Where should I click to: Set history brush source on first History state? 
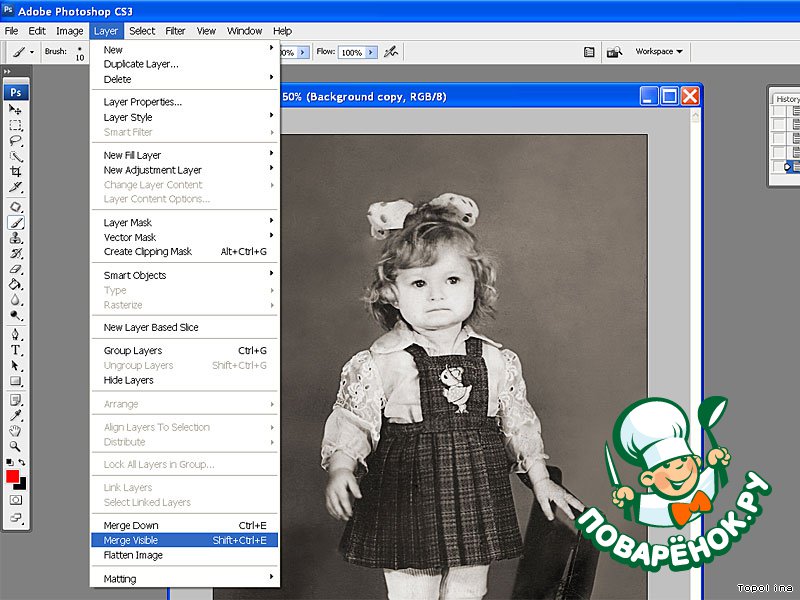[780, 111]
